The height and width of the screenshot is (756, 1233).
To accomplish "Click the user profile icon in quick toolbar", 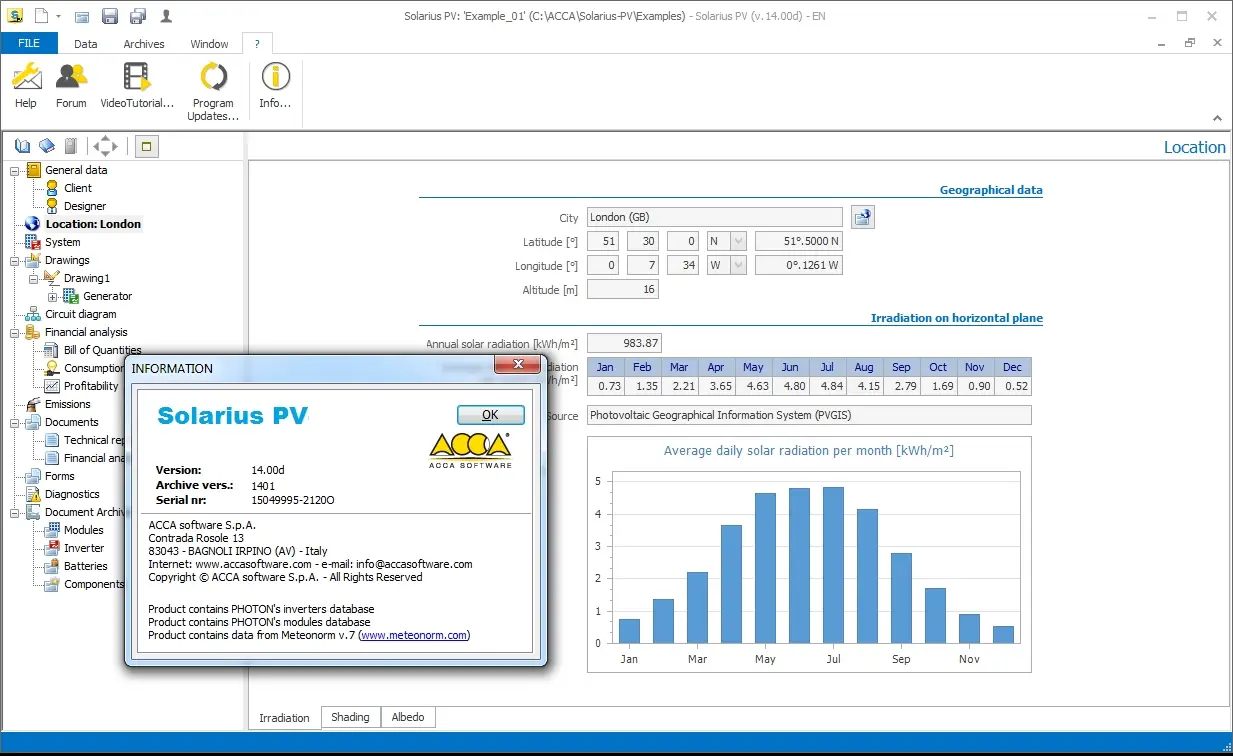I will click(x=165, y=16).
